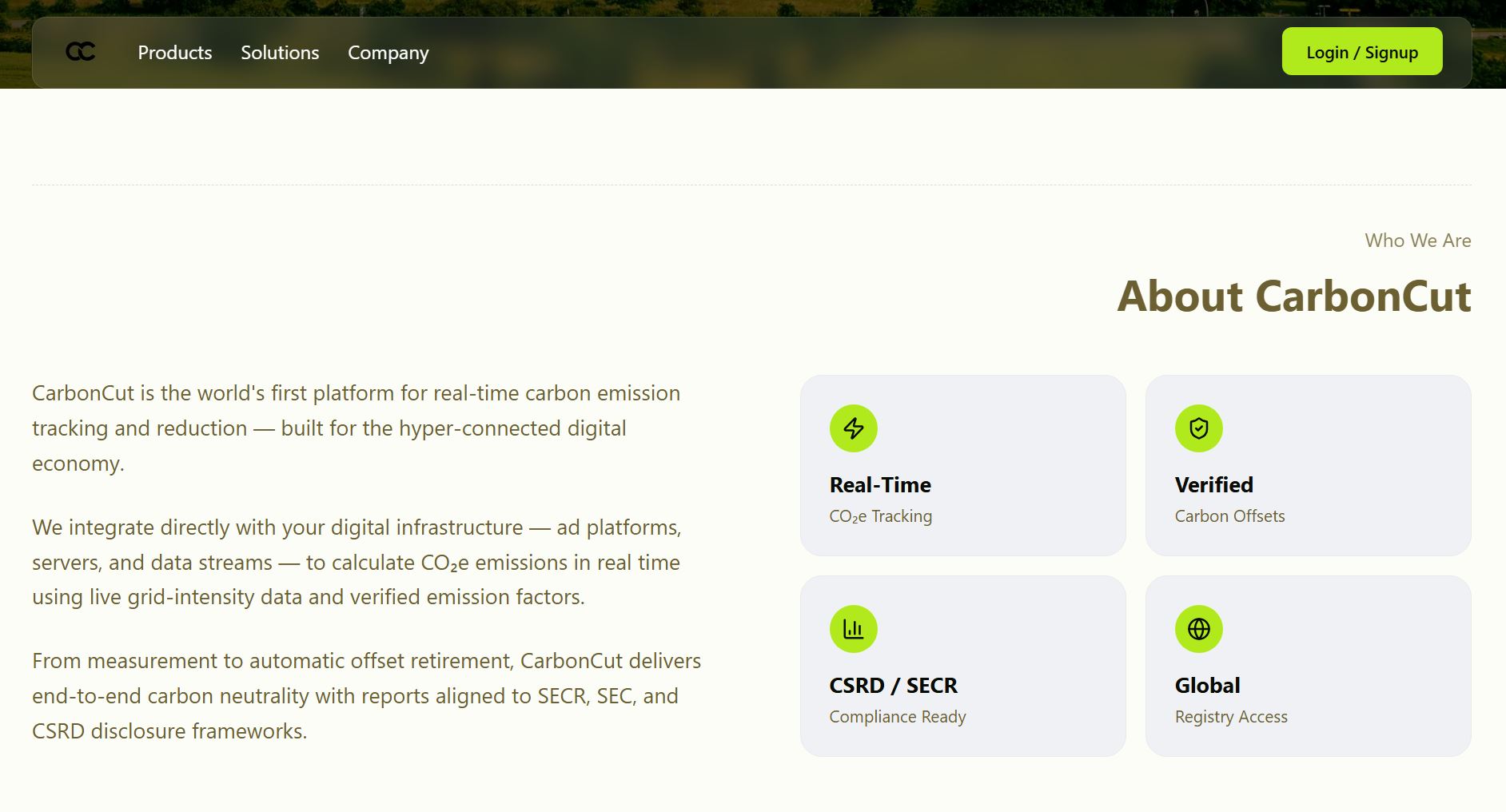Select the CSRD / SECR card heading

pyautogui.click(x=894, y=686)
